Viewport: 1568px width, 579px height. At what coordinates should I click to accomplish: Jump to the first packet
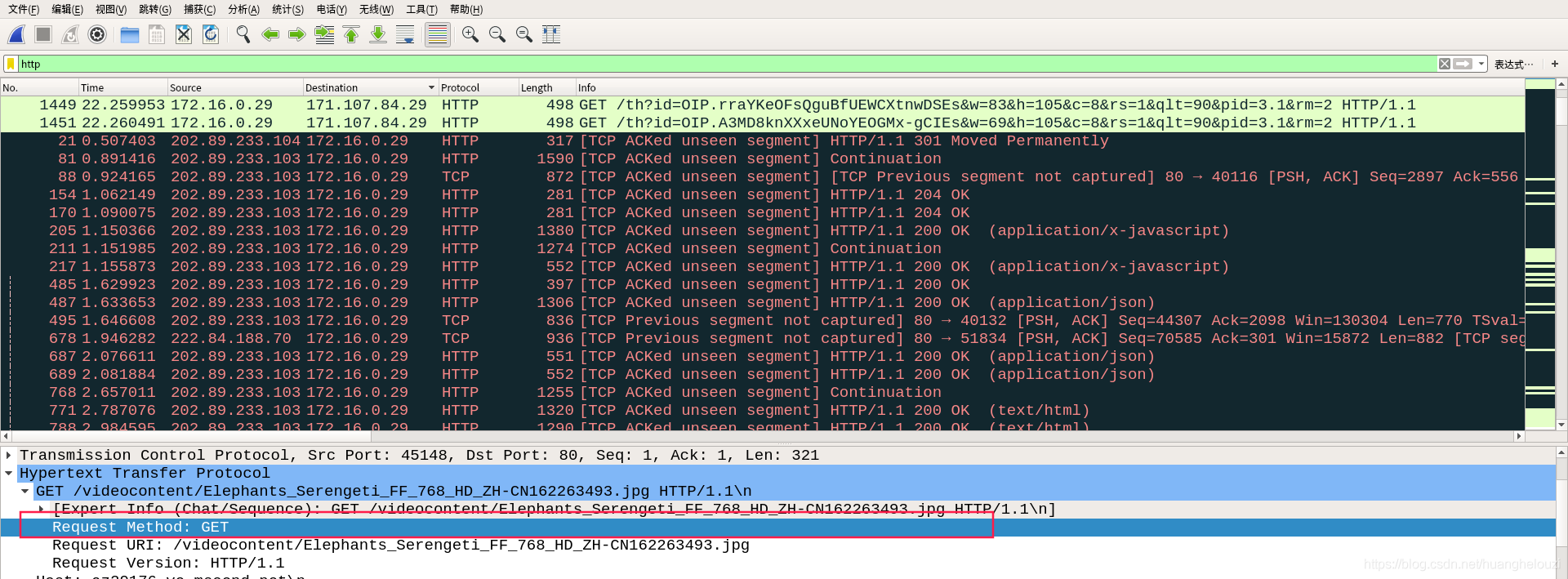351,34
